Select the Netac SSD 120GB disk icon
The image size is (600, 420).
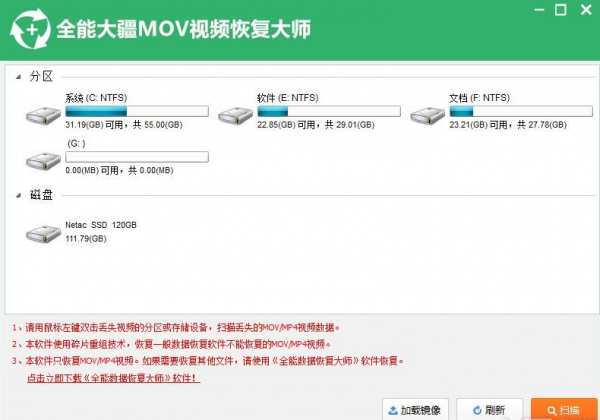[x=43, y=233]
